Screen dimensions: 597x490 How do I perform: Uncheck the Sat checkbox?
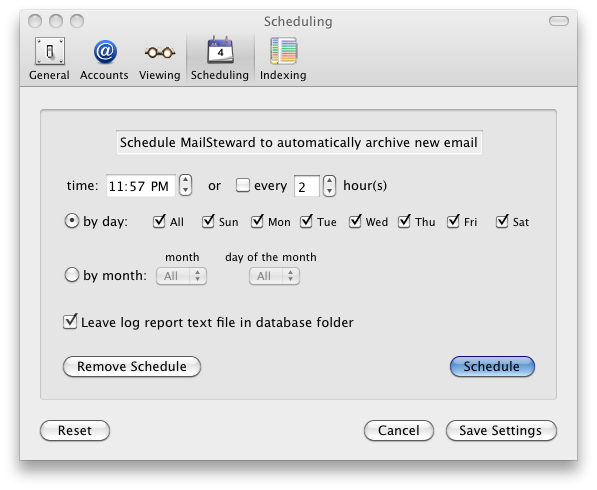pos(502,221)
